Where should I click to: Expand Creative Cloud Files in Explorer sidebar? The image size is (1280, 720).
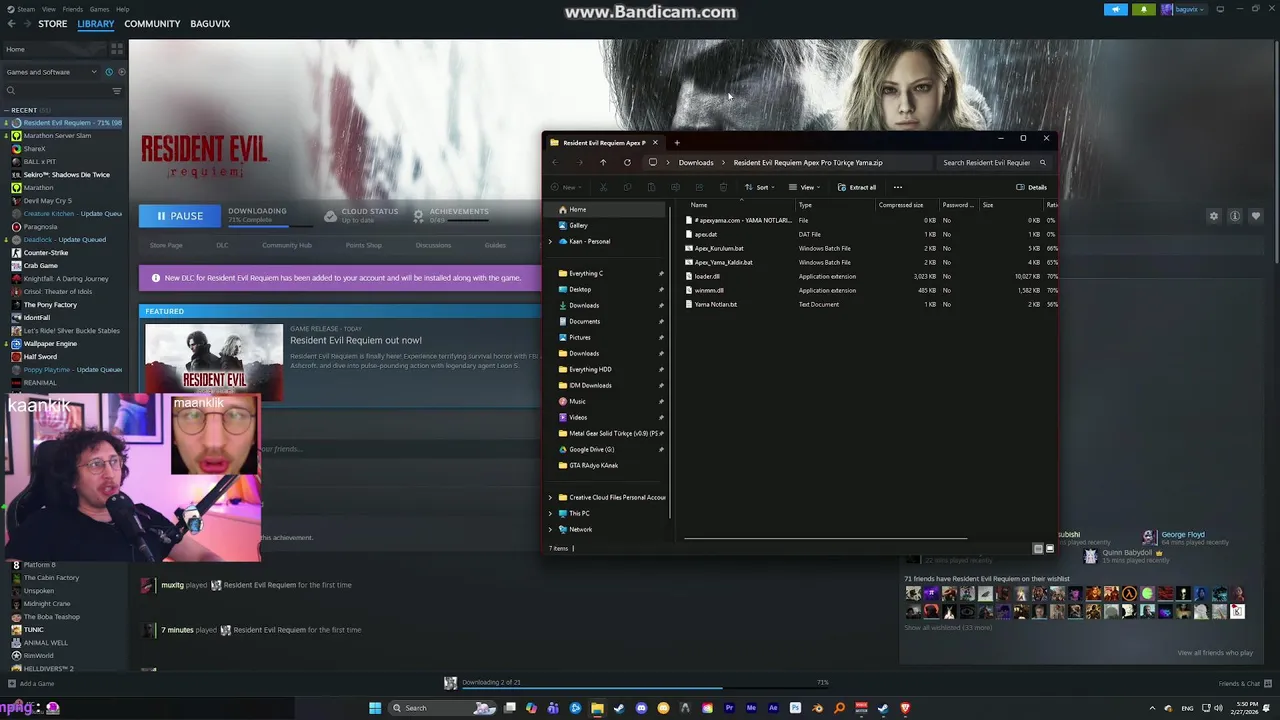click(x=550, y=497)
